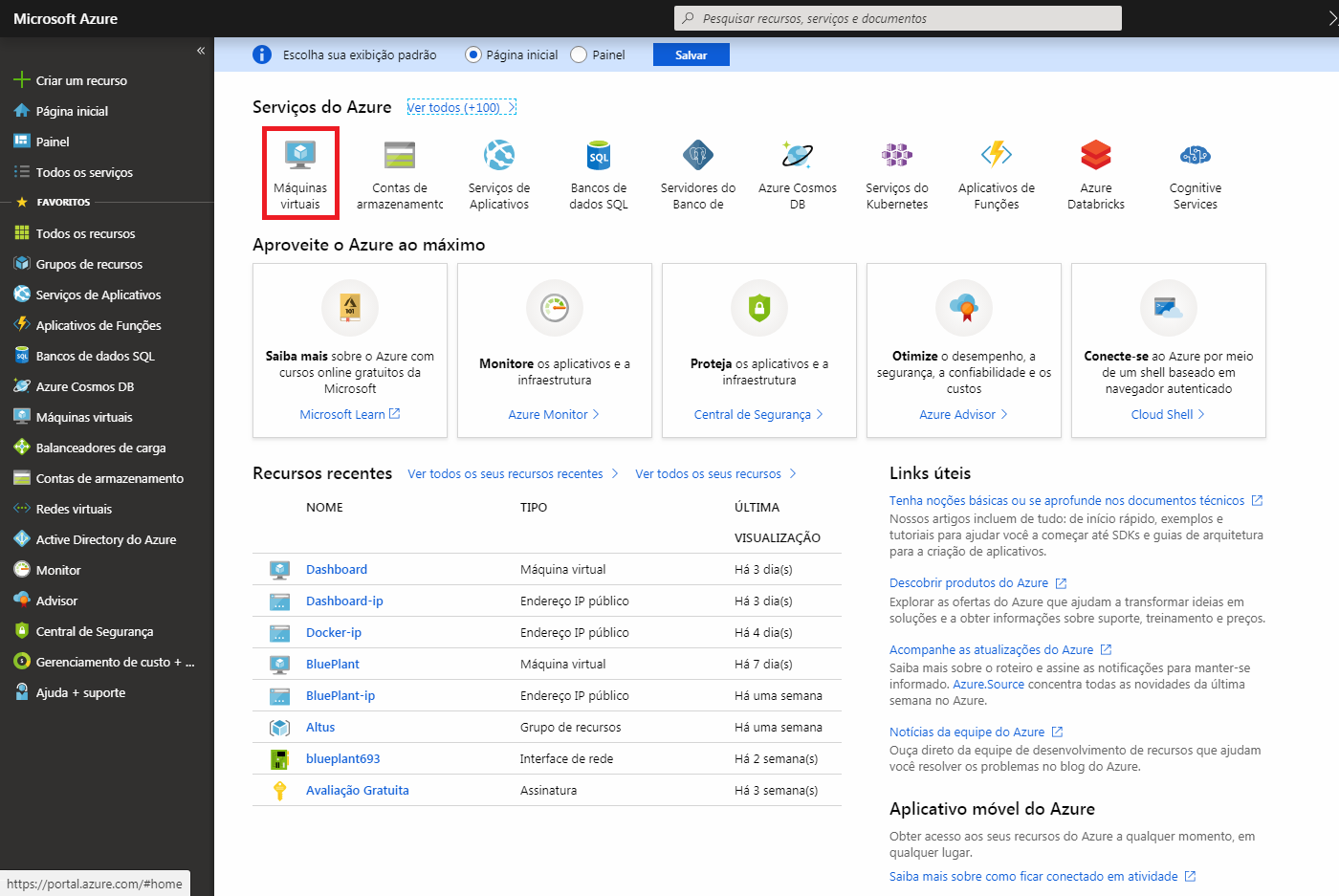
Task: Select the Página inicial radio button
Action: click(472, 55)
